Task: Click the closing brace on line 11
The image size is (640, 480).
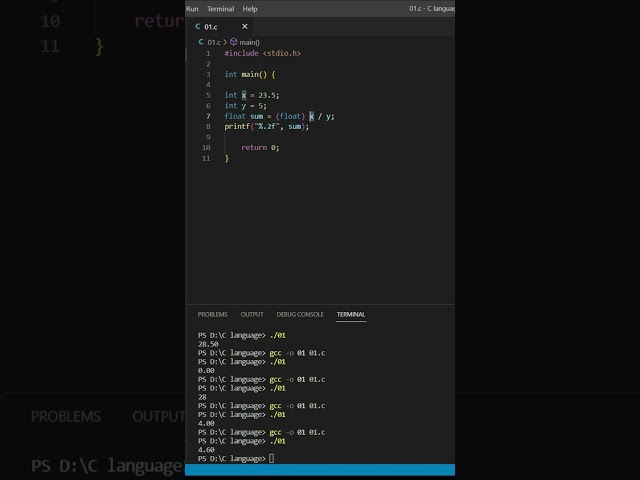Action: (x=227, y=158)
